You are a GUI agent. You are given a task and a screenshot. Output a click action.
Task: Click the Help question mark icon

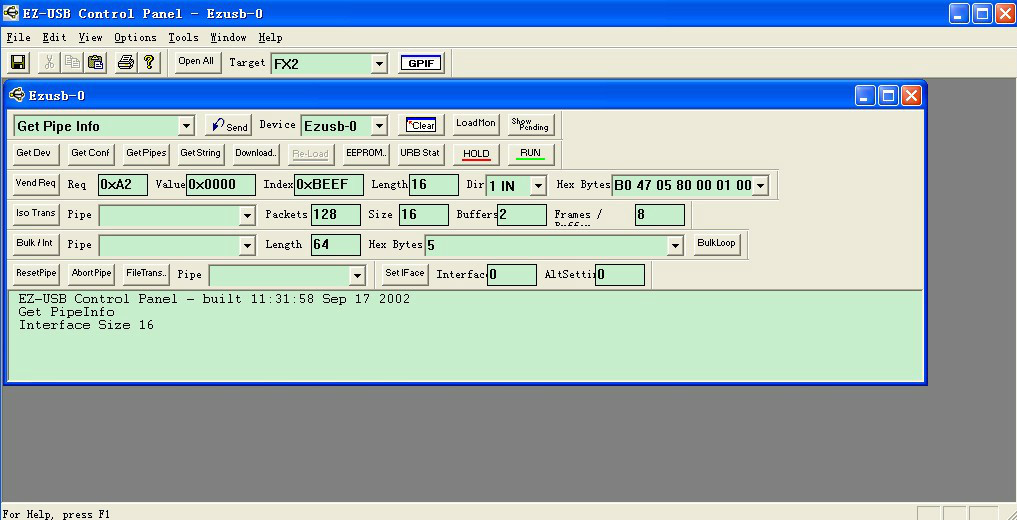tap(149, 62)
